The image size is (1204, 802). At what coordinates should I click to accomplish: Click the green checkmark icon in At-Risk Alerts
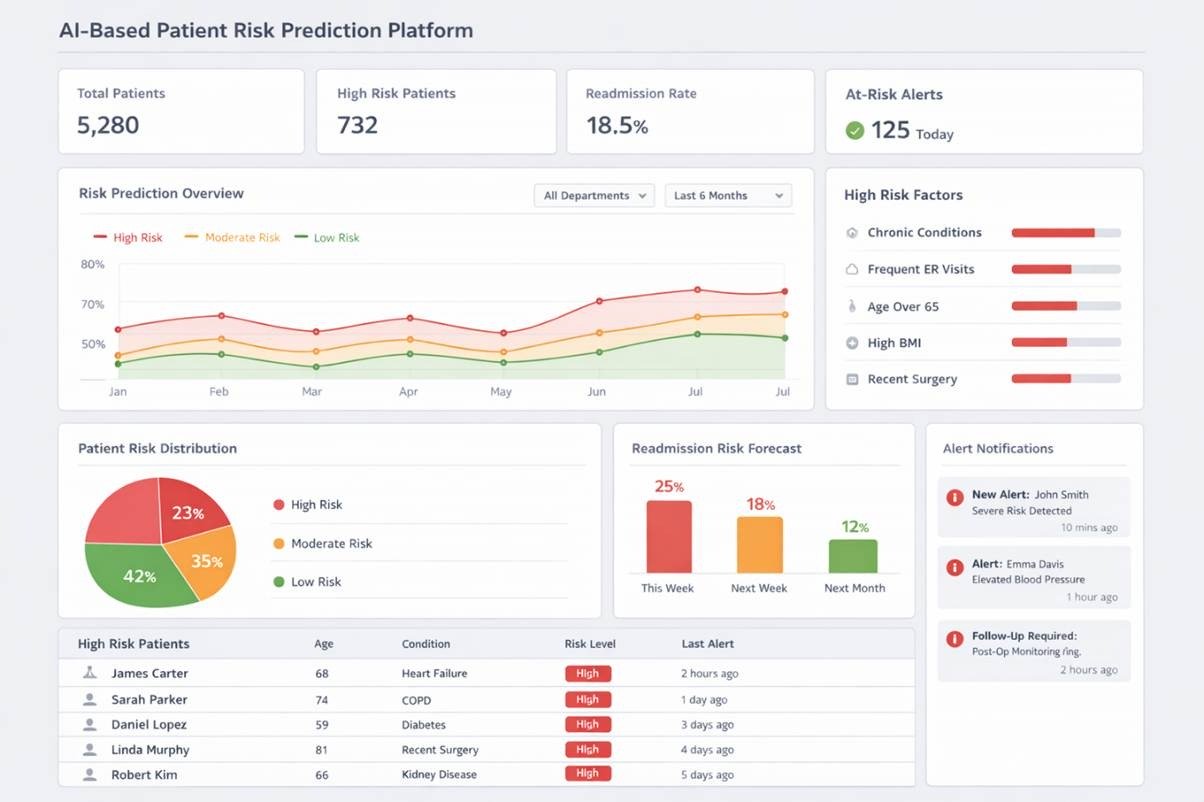point(854,130)
